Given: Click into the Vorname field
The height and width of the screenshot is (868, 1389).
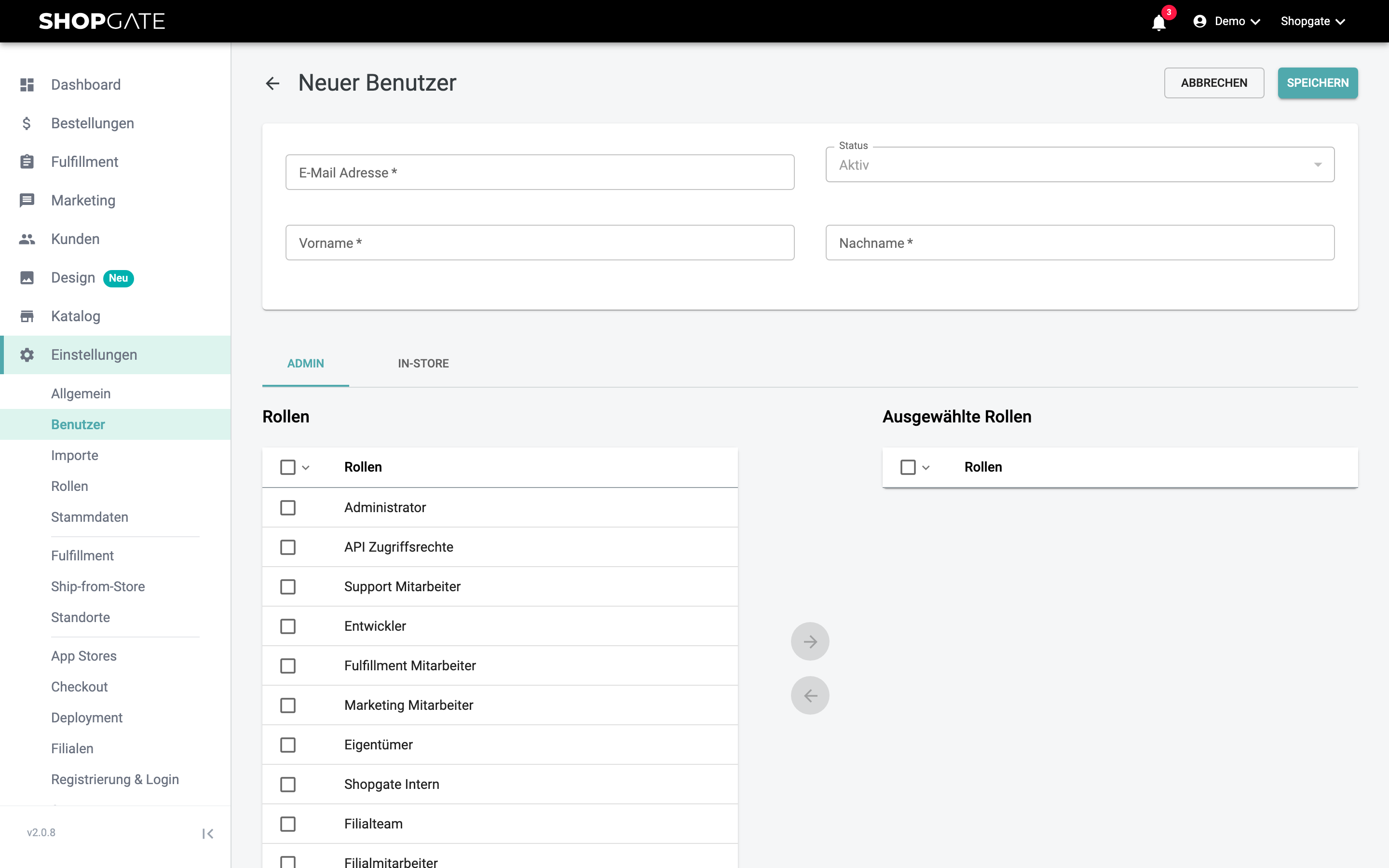Looking at the screenshot, I should [x=540, y=243].
